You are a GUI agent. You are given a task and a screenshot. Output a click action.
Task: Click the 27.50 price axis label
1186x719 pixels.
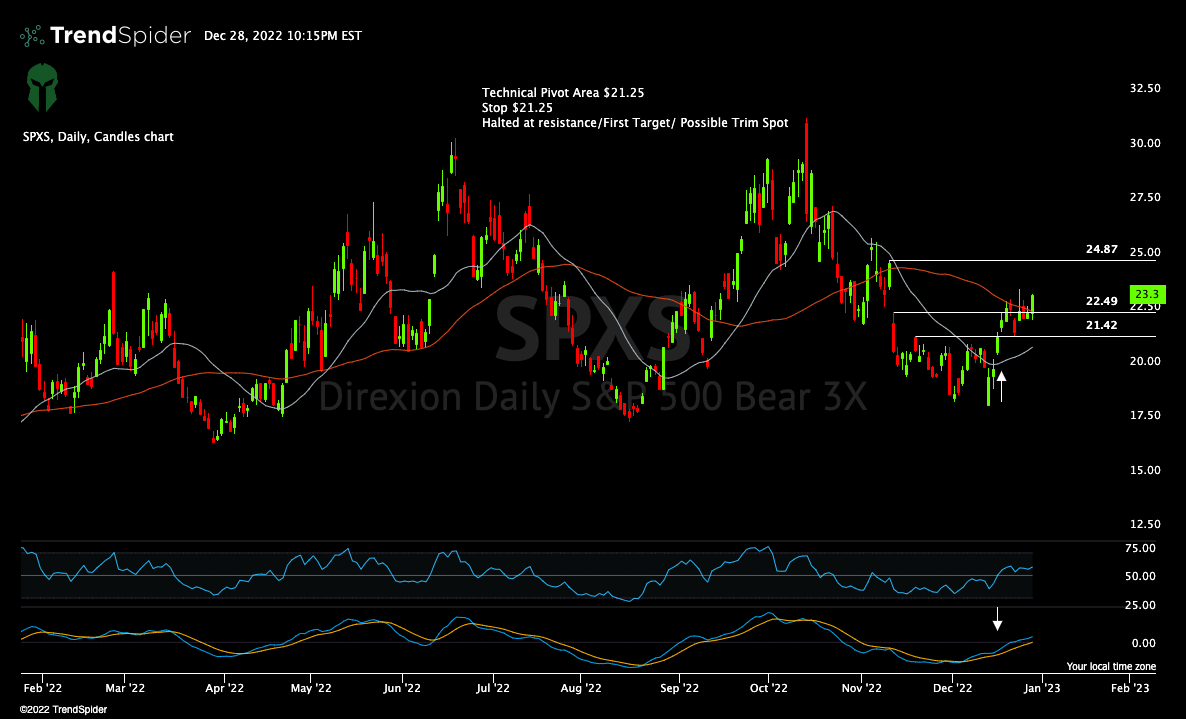[1145, 197]
